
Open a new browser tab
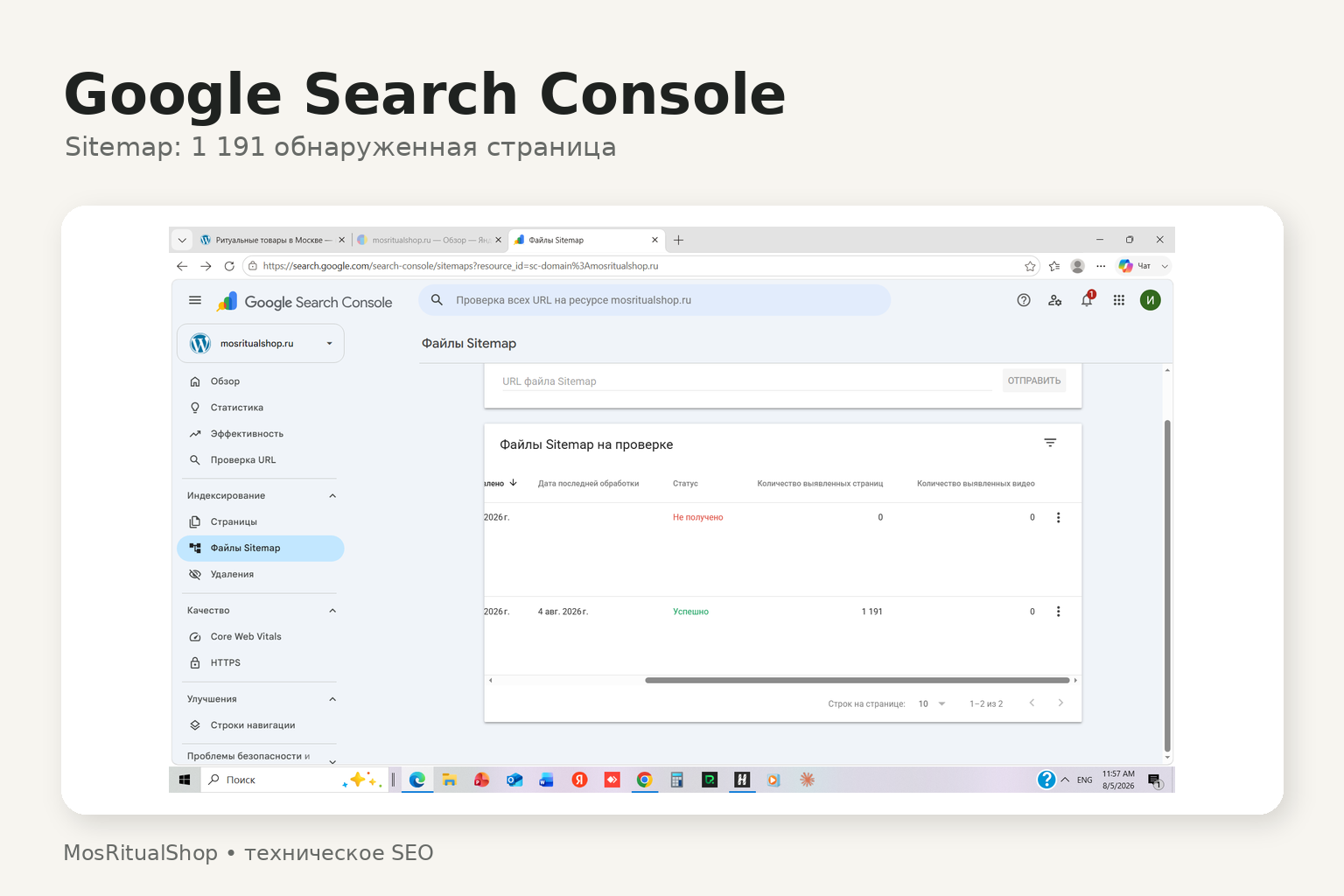678,240
